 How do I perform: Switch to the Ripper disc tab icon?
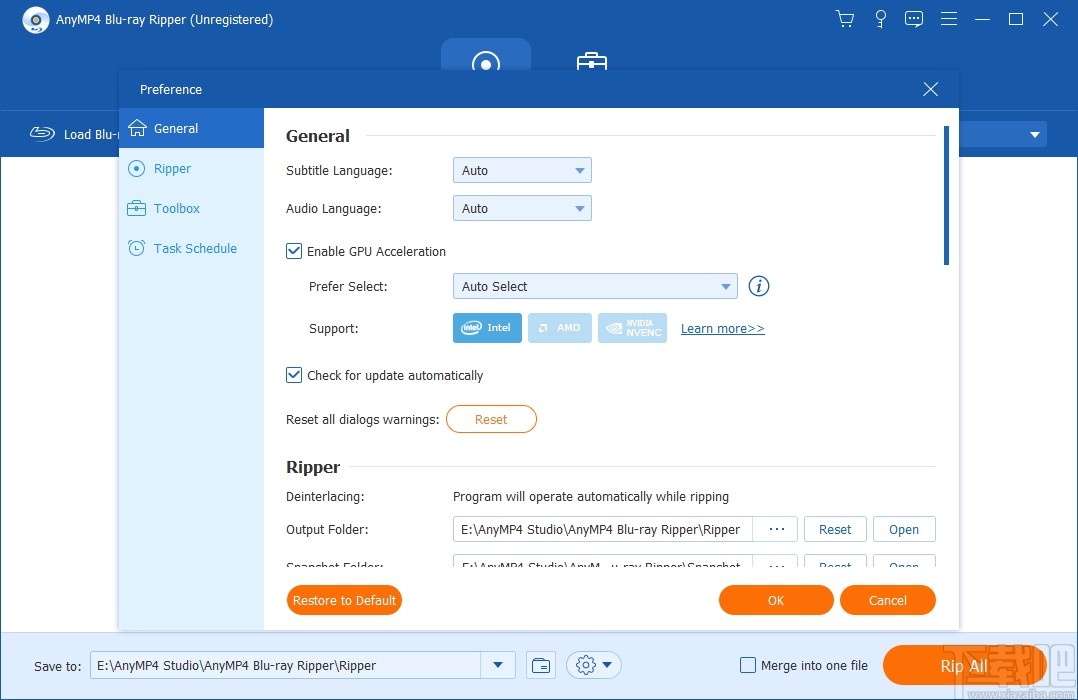(x=485, y=61)
